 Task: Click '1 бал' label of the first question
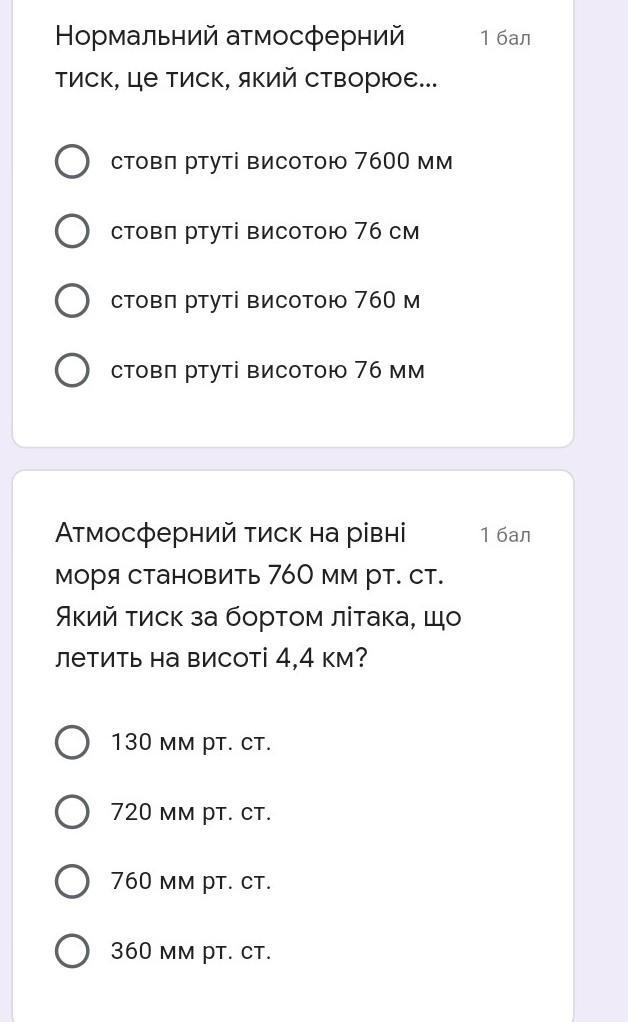[505, 38]
